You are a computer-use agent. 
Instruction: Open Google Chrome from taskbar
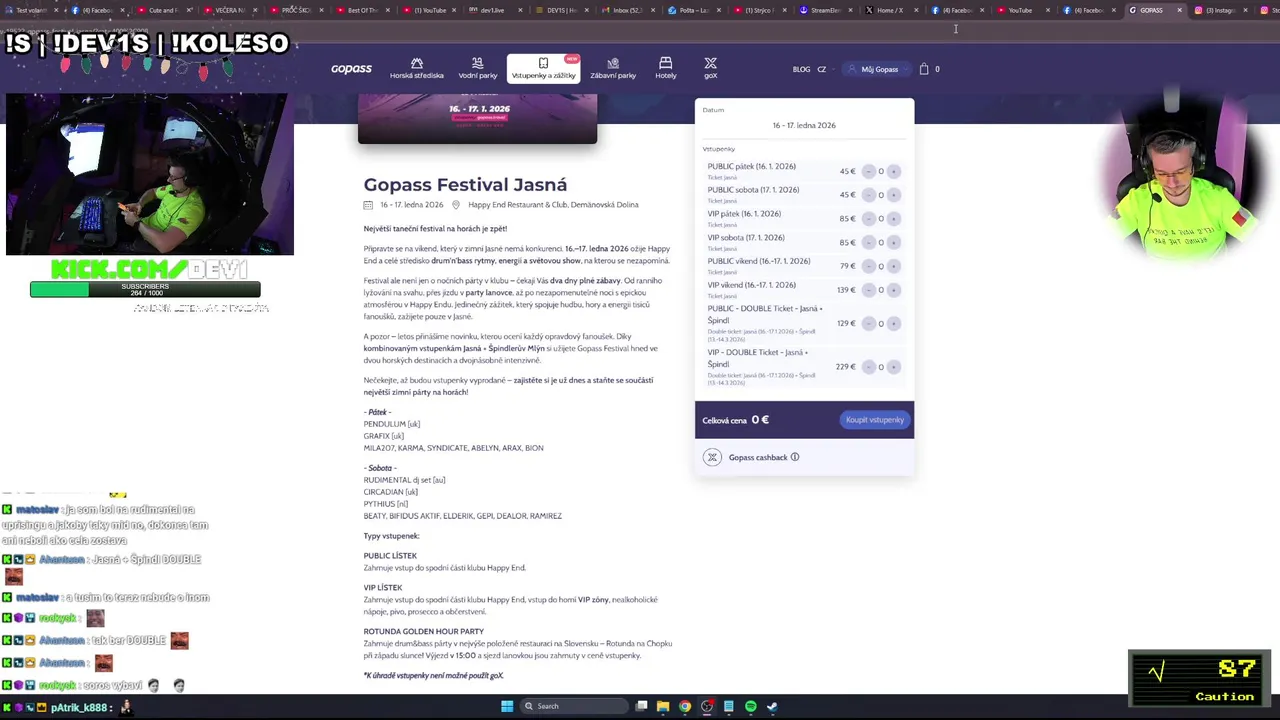[684, 706]
